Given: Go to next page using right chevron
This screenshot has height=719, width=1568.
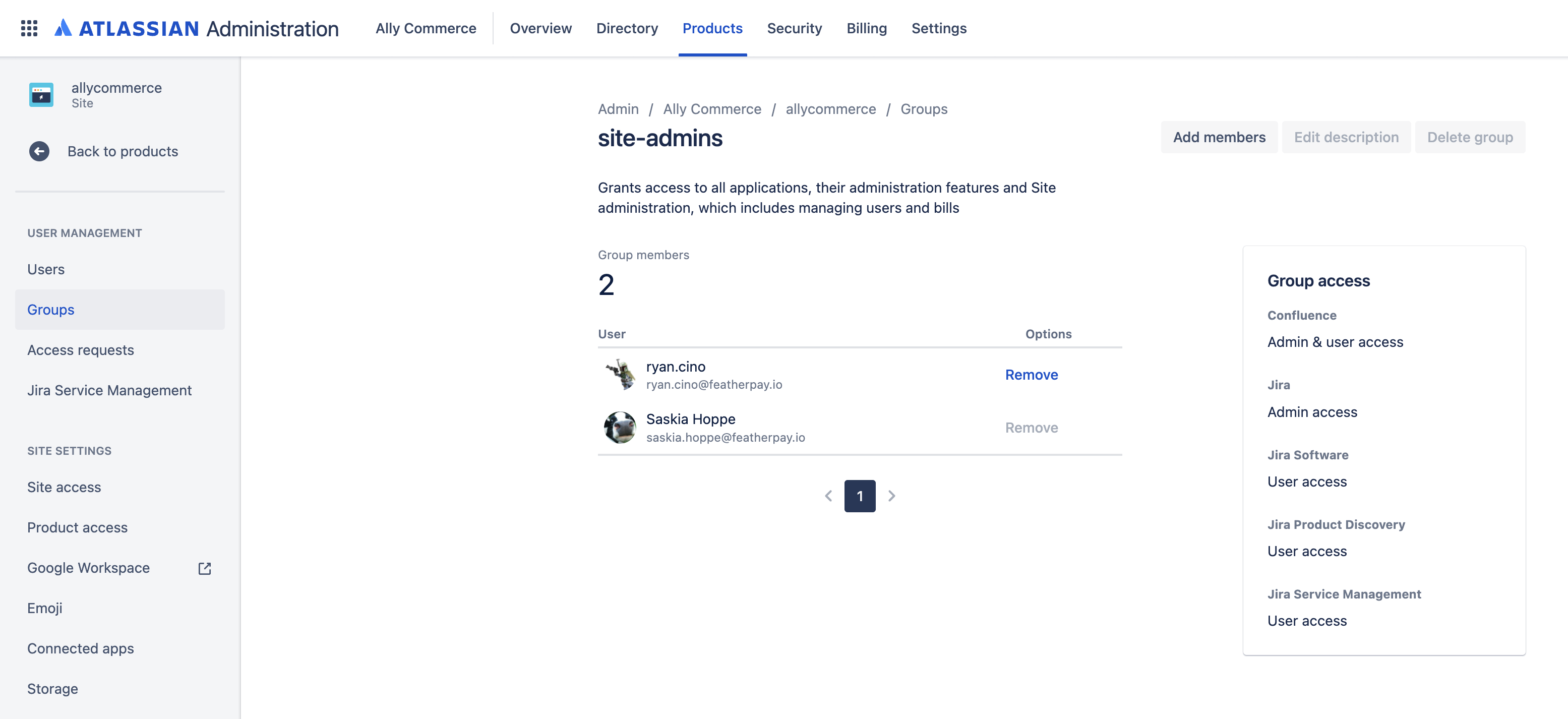Looking at the screenshot, I should [x=892, y=496].
